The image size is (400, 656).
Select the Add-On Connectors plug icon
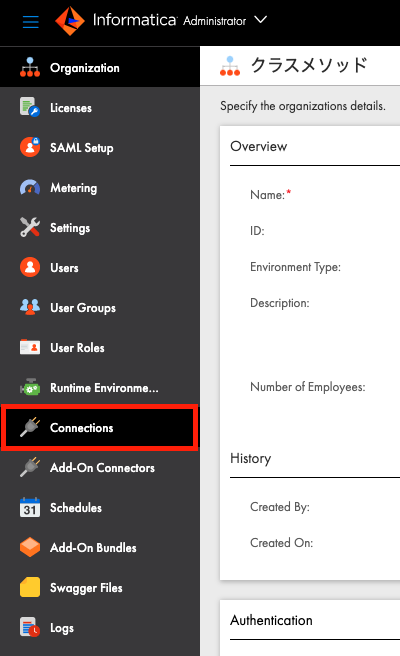[30, 467]
